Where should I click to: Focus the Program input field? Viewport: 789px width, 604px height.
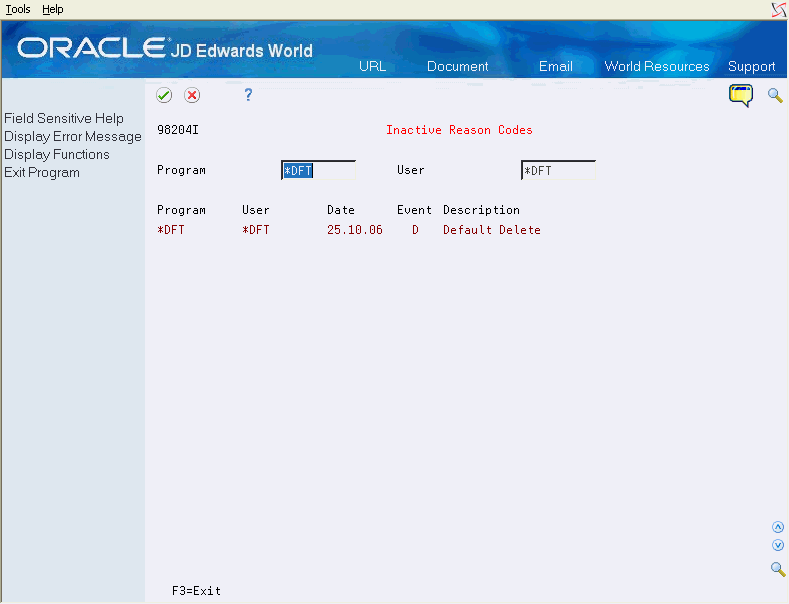[x=319, y=171]
